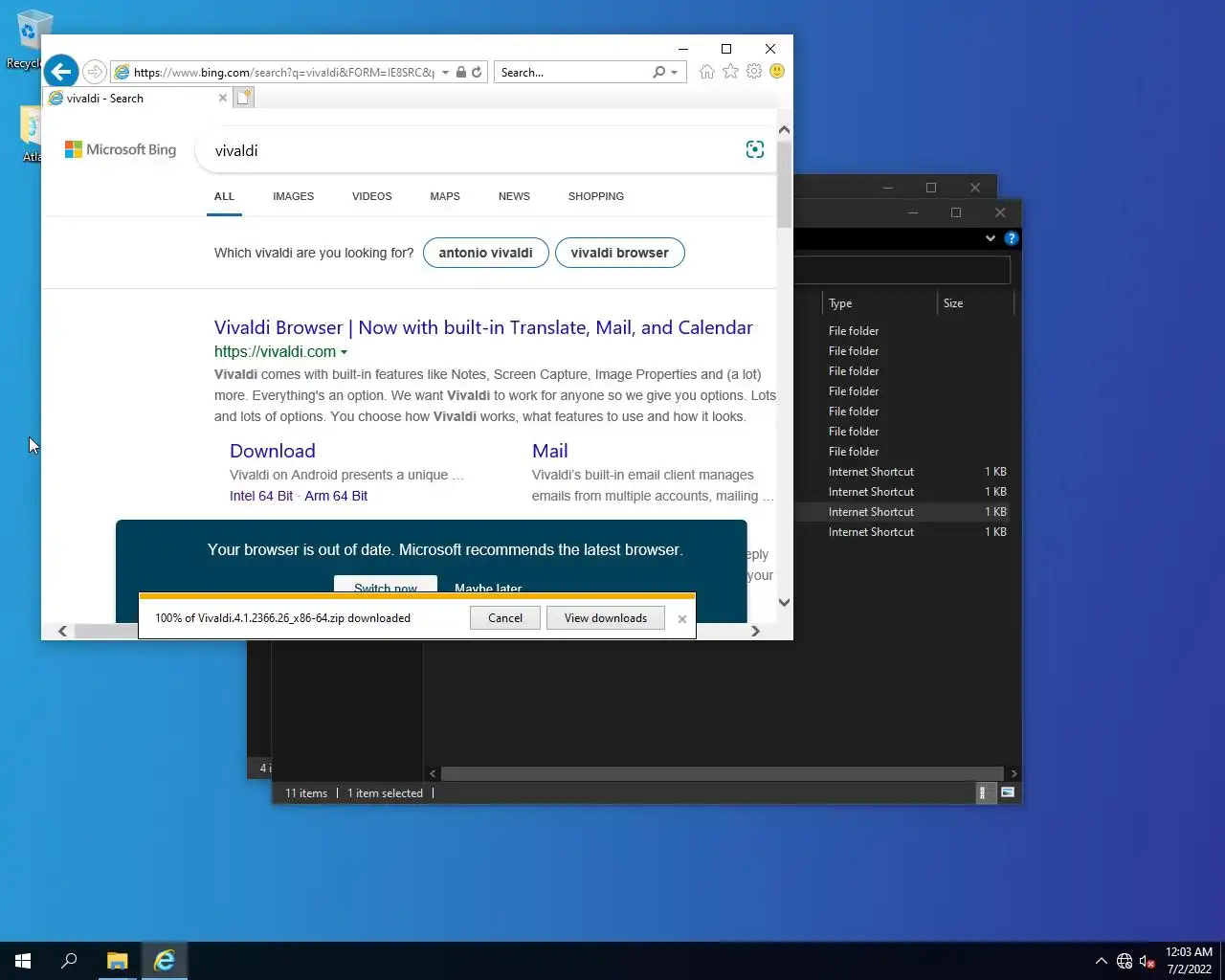Click the Explorer horizontal scrollbar track

pyautogui.click(x=723, y=773)
